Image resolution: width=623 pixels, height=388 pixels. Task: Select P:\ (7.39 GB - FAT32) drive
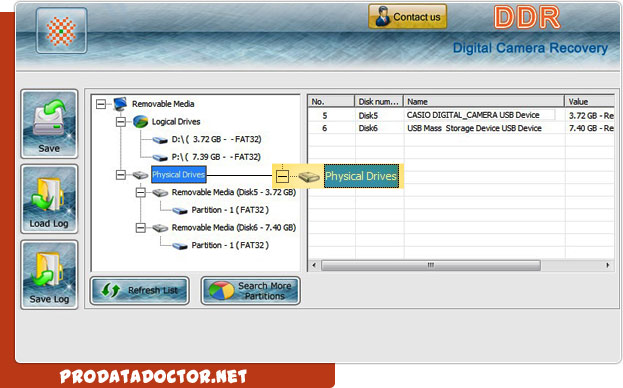(216, 157)
